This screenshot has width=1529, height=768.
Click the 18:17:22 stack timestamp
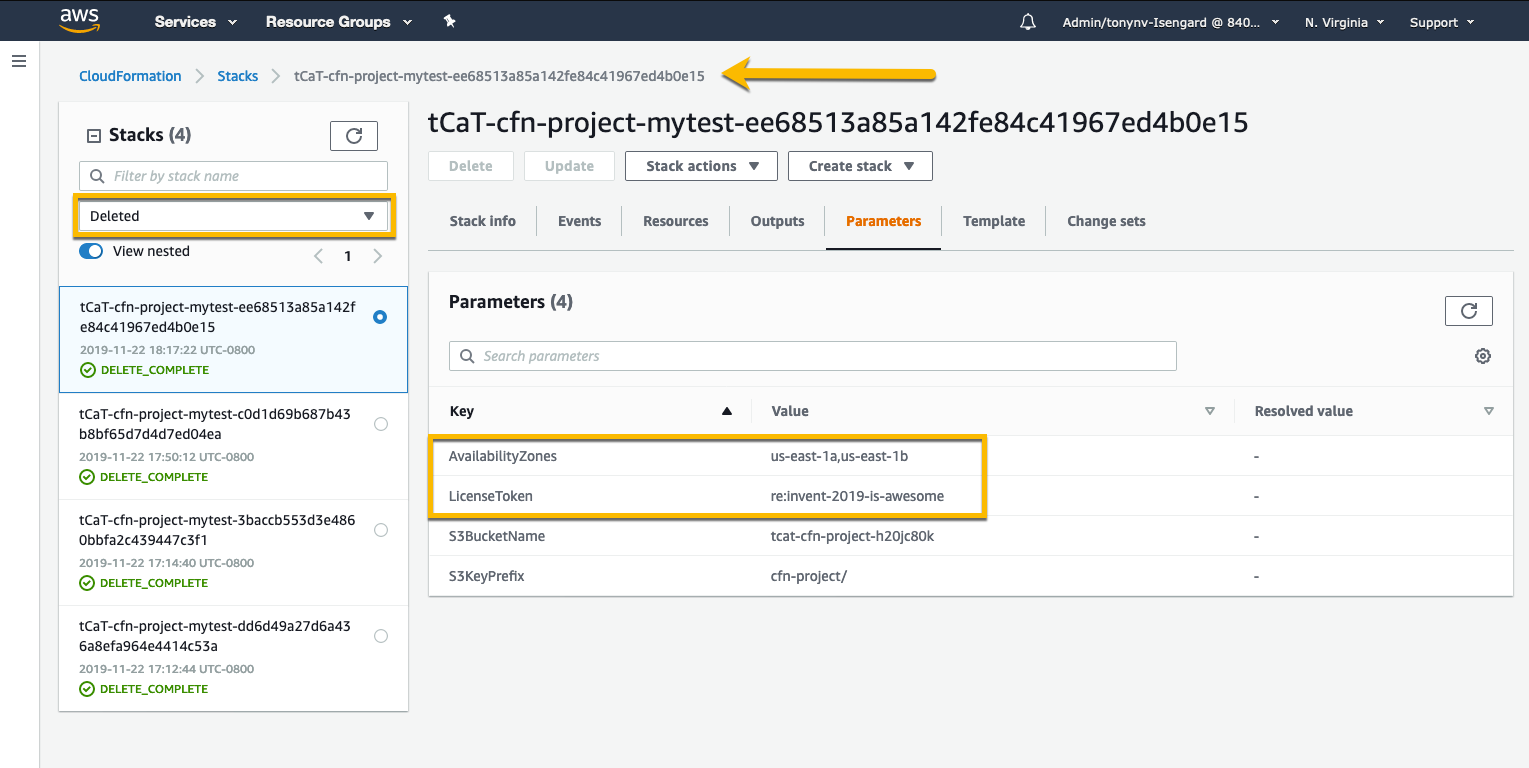coord(167,350)
